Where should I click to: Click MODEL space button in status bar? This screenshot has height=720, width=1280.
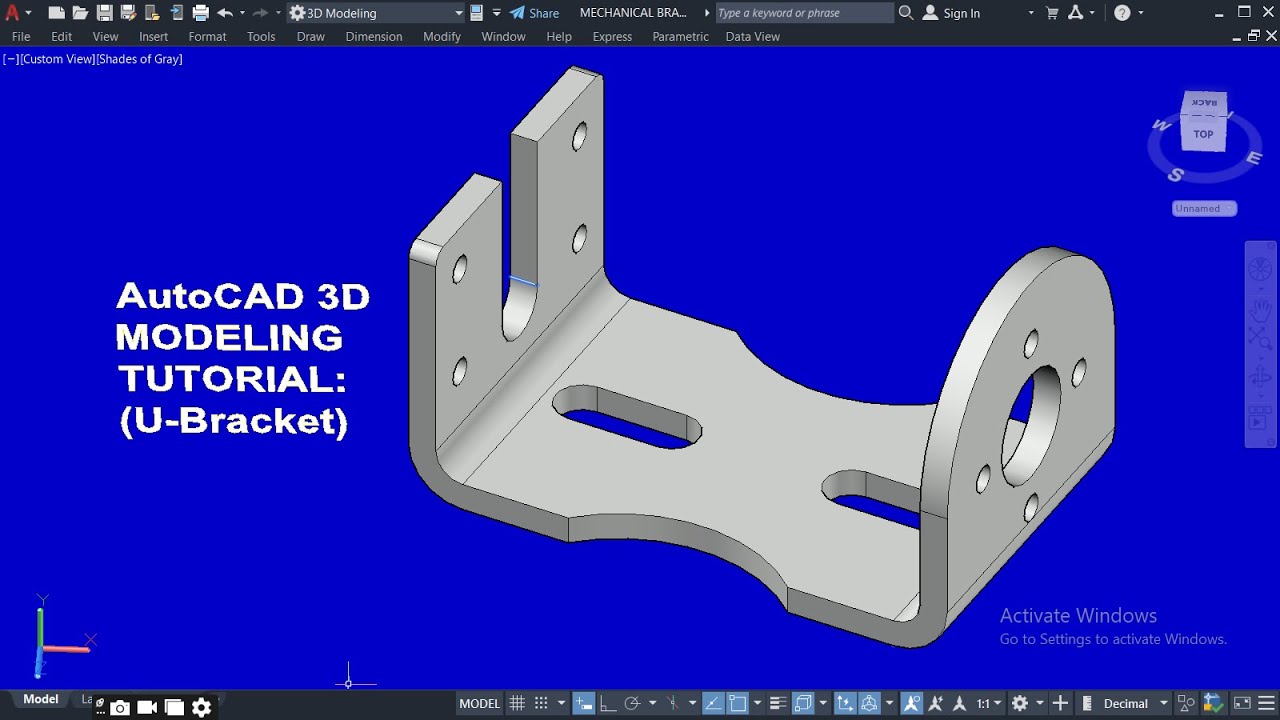click(x=479, y=703)
